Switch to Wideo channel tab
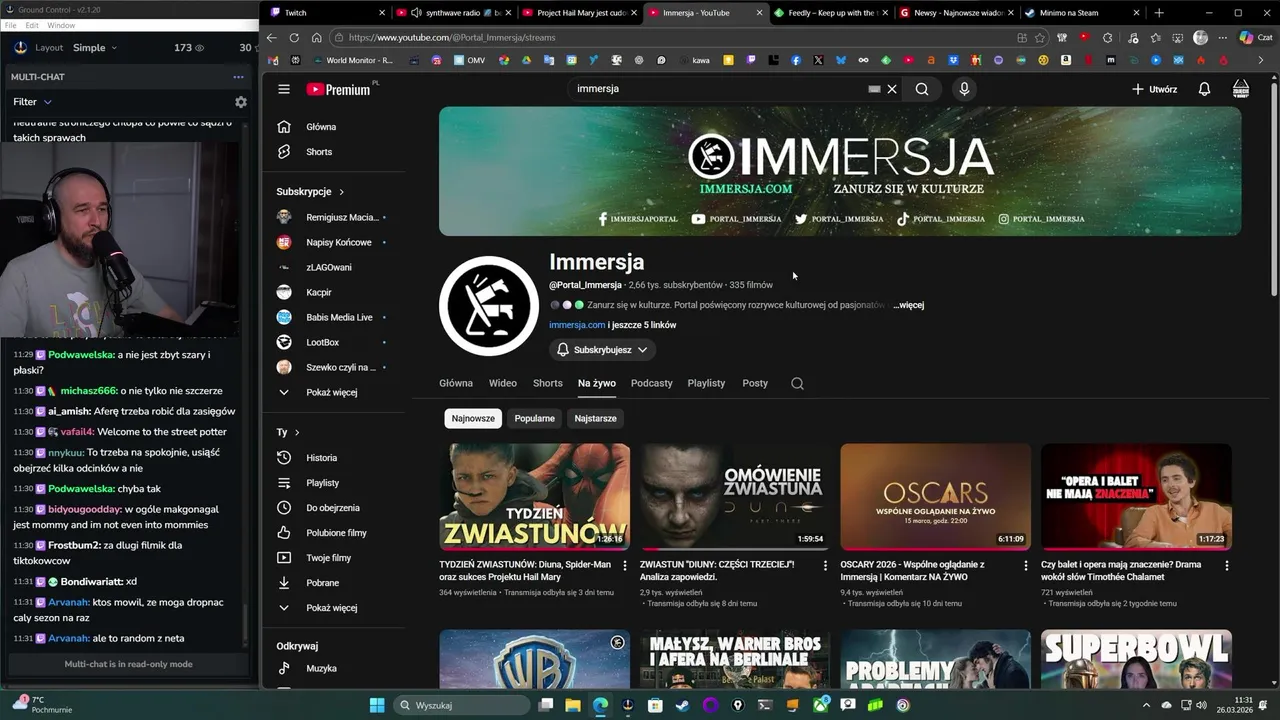This screenshot has height=720, width=1280. [503, 383]
